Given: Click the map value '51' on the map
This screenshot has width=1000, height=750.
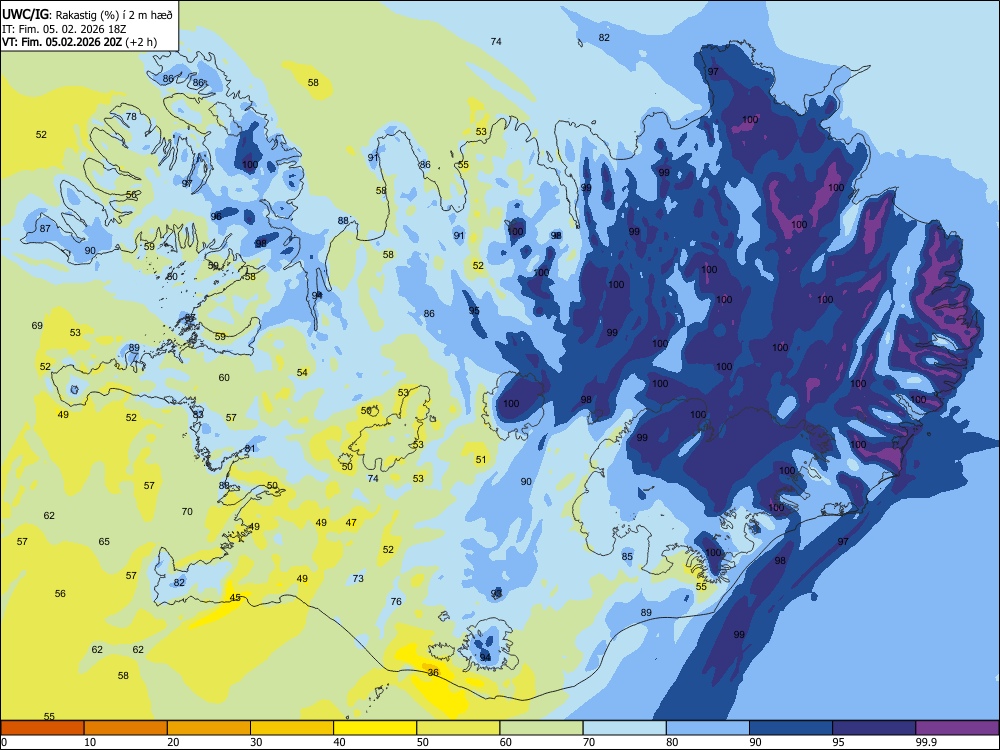Looking at the screenshot, I should 481,459.
